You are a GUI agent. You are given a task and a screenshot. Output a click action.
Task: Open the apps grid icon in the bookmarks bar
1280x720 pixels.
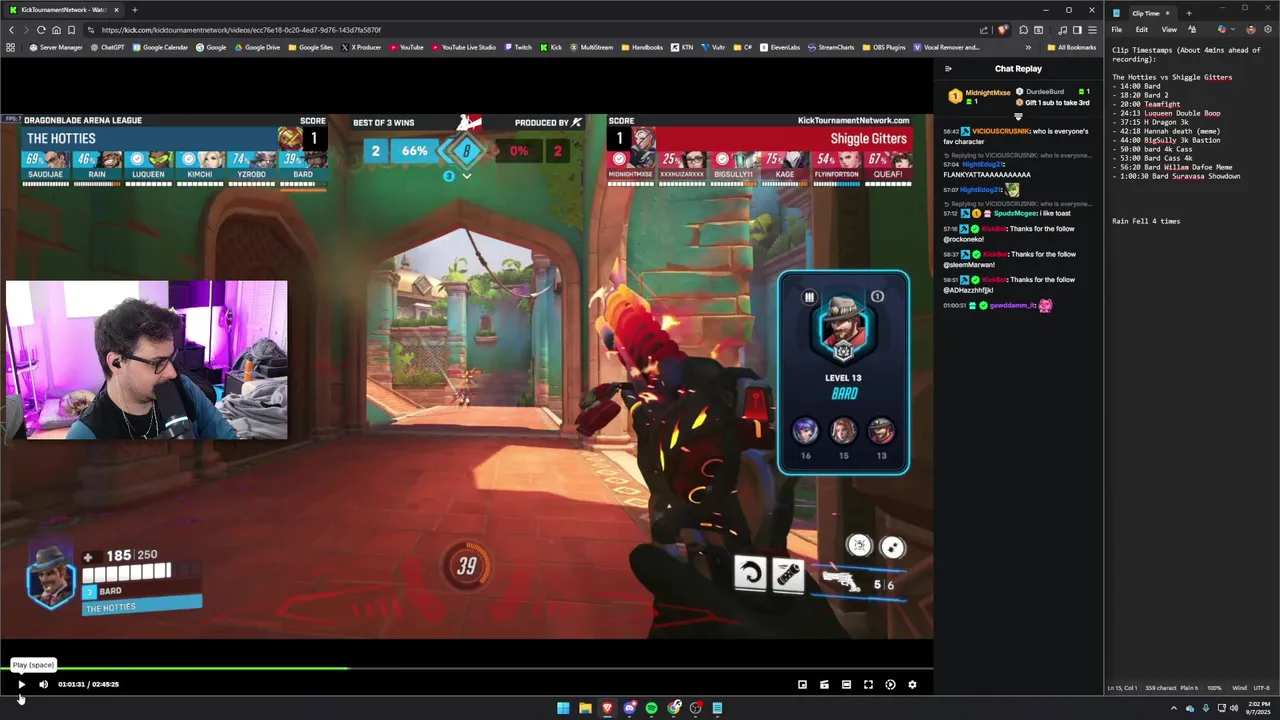coord(11,47)
